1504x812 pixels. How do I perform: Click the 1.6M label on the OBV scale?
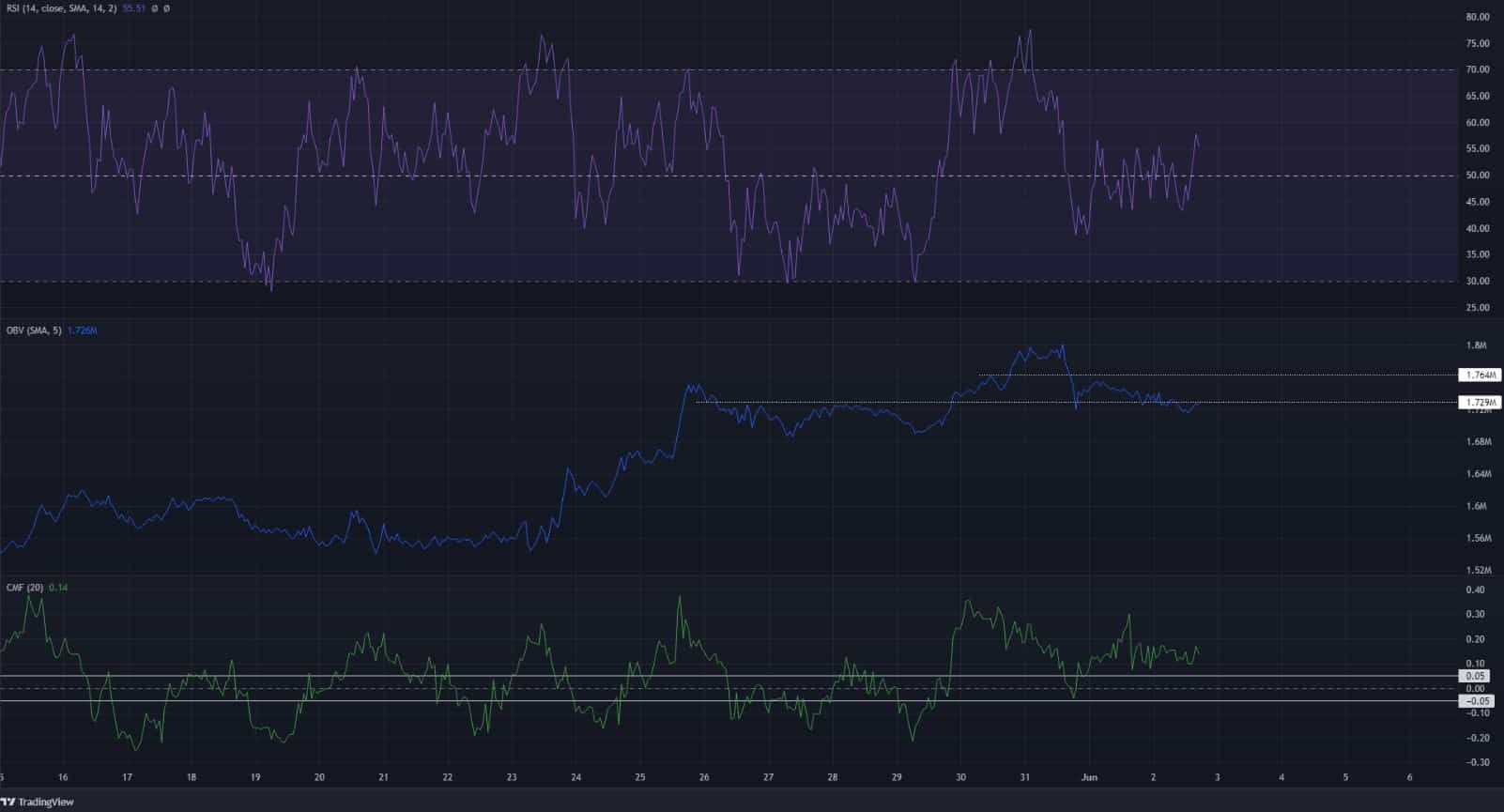(x=1477, y=506)
